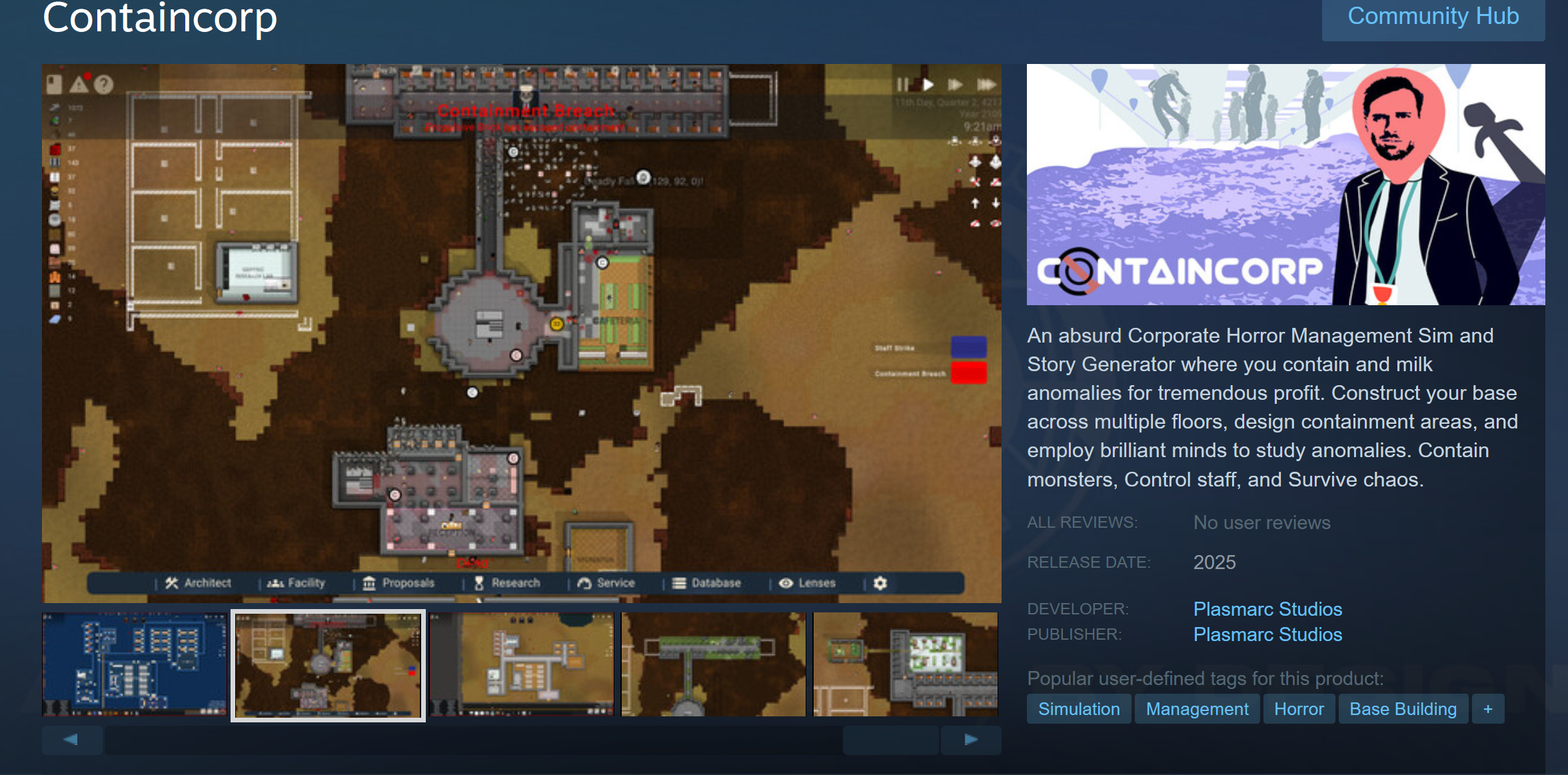Click the 'An absurd Corporate Horror Management Sim' description

[1272, 407]
